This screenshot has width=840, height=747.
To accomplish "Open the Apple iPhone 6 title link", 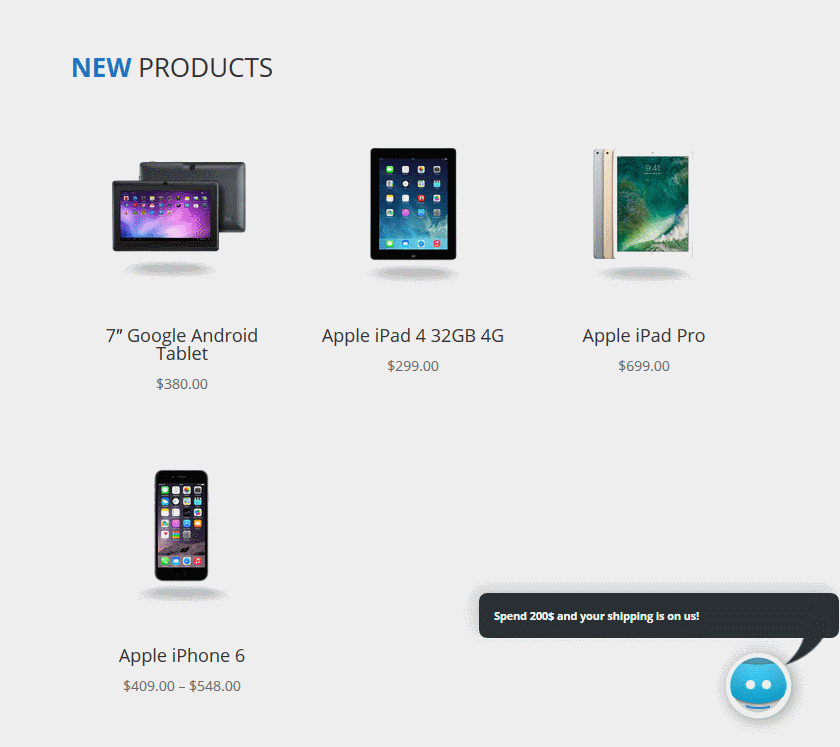I will click(182, 655).
